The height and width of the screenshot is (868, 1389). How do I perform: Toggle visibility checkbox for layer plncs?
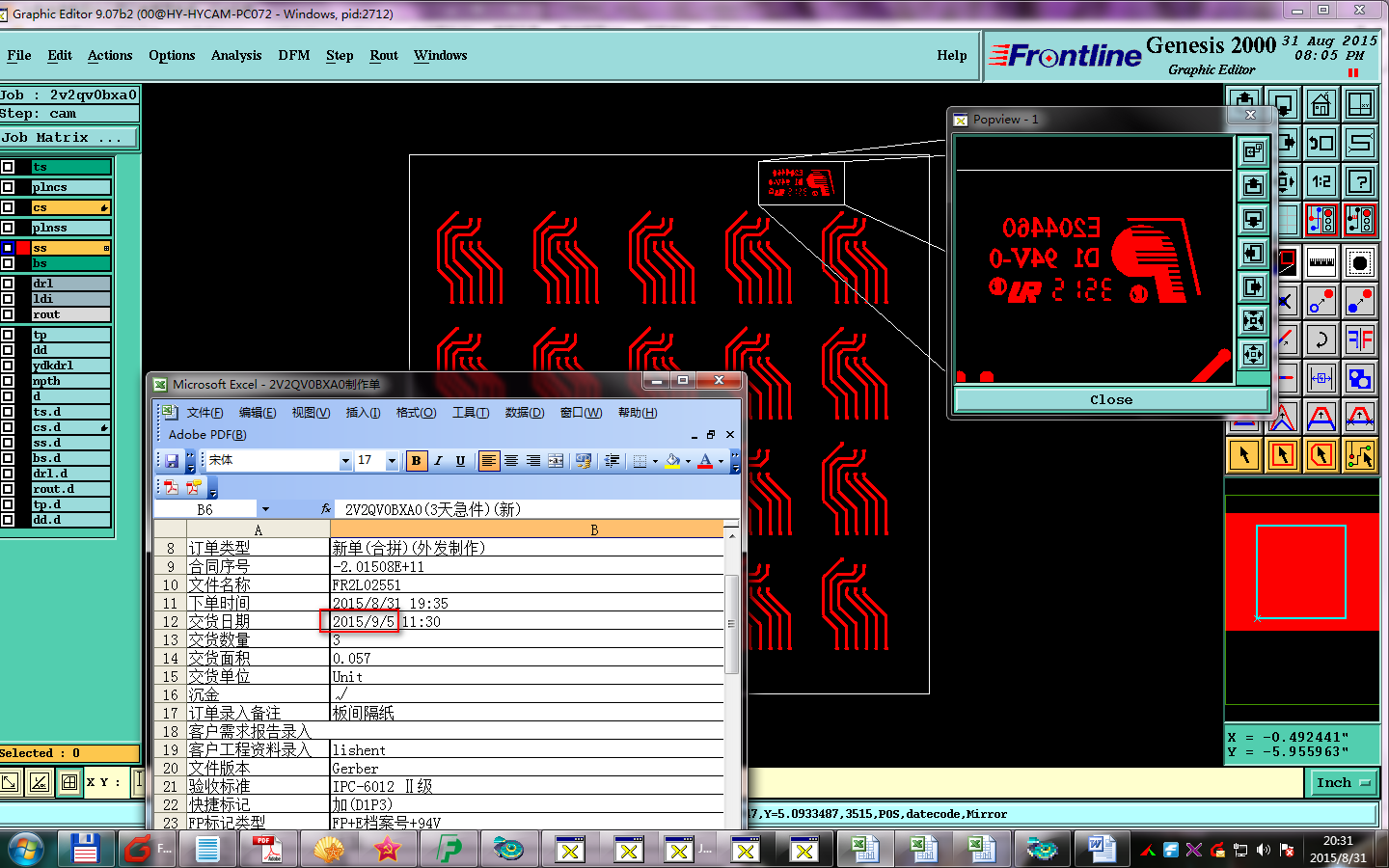(x=8, y=187)
